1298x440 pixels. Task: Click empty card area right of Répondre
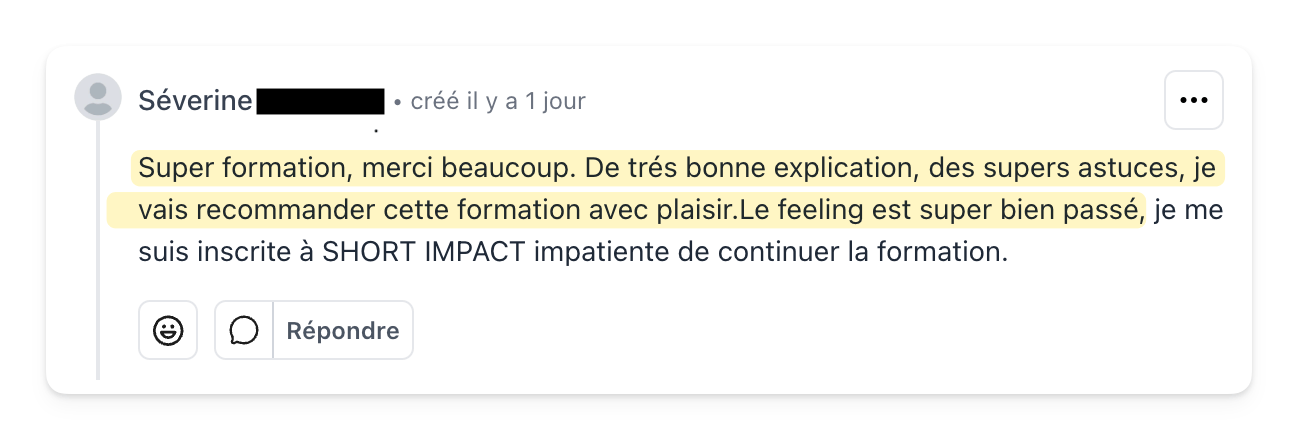800,331
